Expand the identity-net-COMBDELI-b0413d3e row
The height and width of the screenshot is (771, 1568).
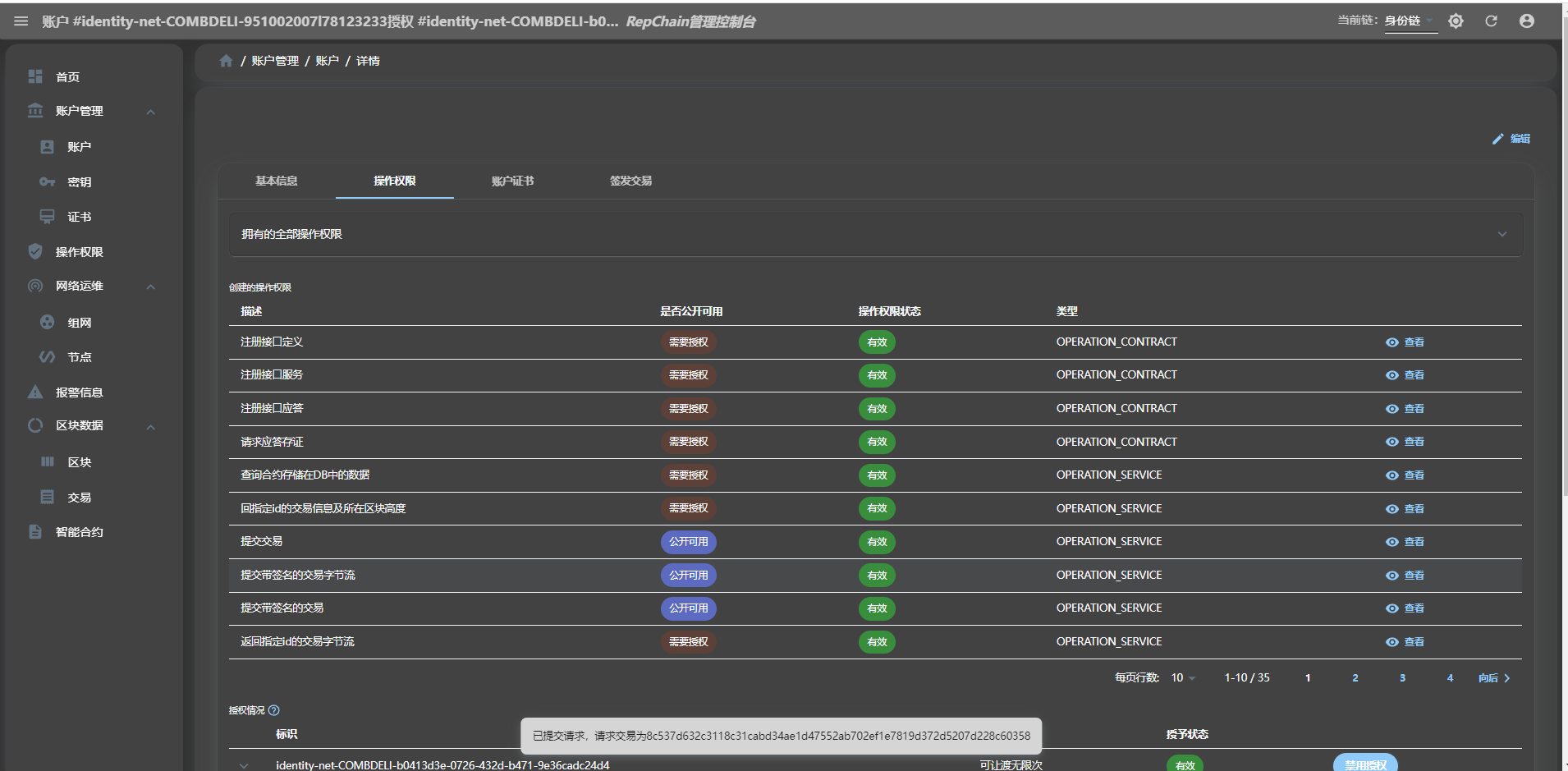coord(244,765)
